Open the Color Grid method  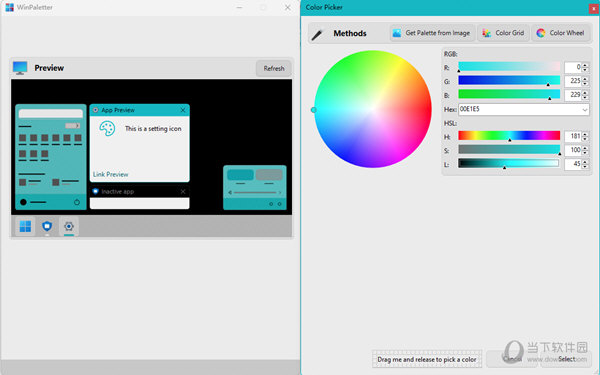(x=503, y=33)
